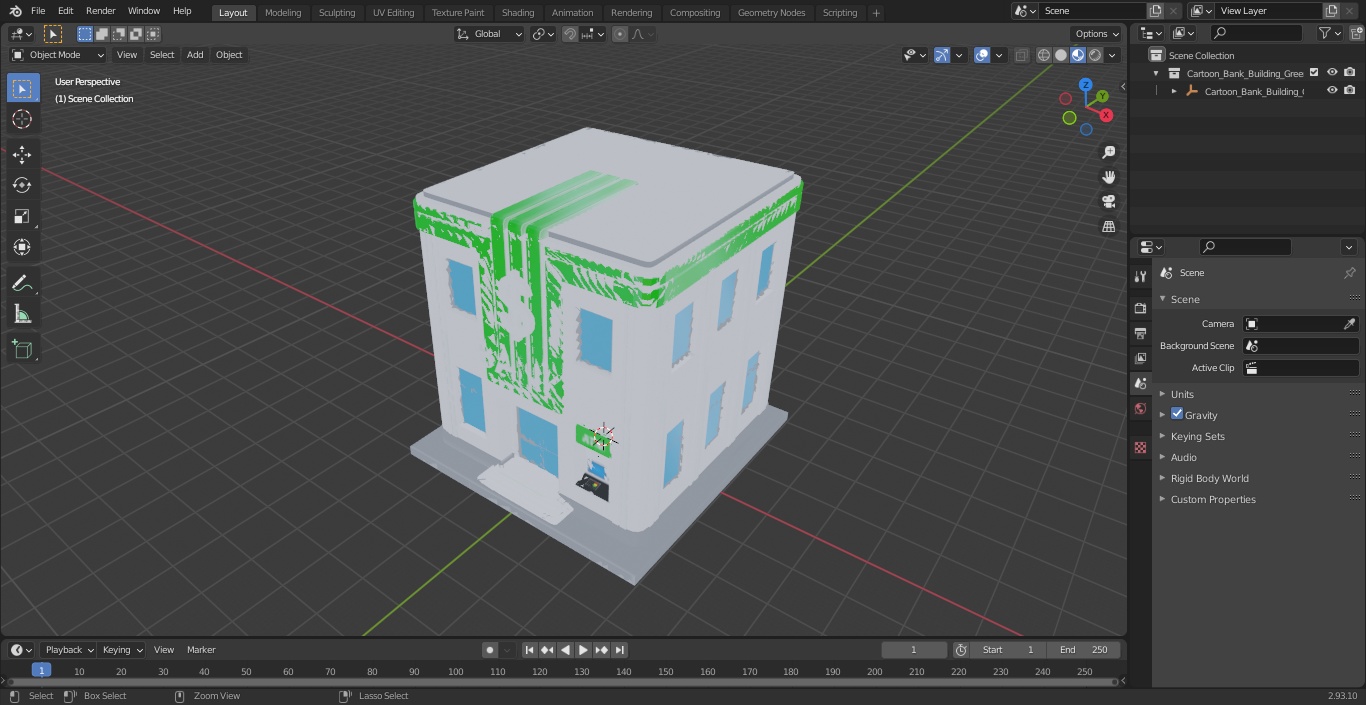The height and width of the screenshot is (705, 1366).
Task: Toggle X-ray display mode
Action: coord(1022,55)
